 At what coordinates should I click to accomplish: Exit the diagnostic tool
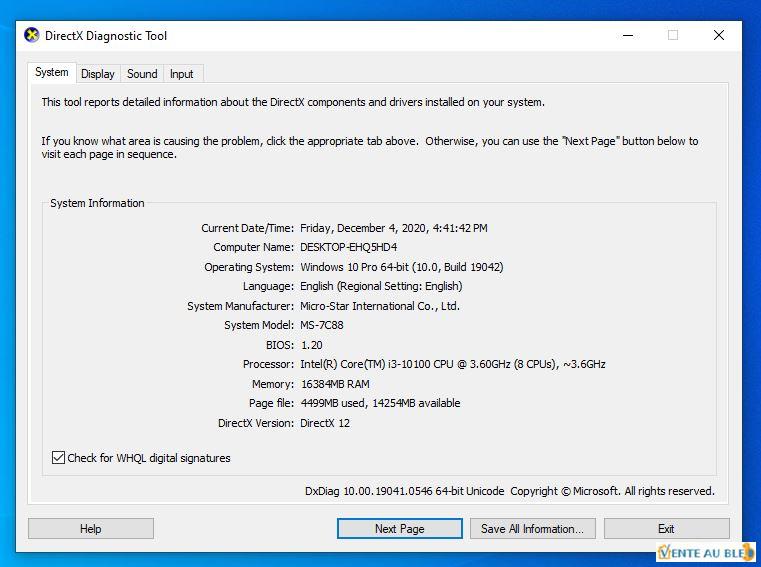point(666,529)
